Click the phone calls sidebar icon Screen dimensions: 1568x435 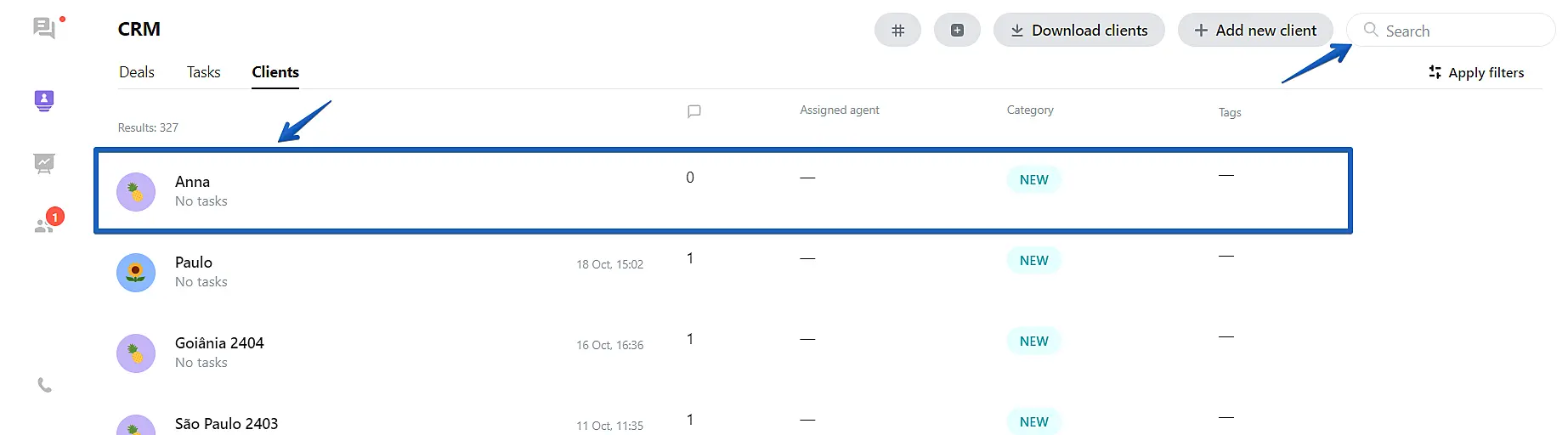45,386
